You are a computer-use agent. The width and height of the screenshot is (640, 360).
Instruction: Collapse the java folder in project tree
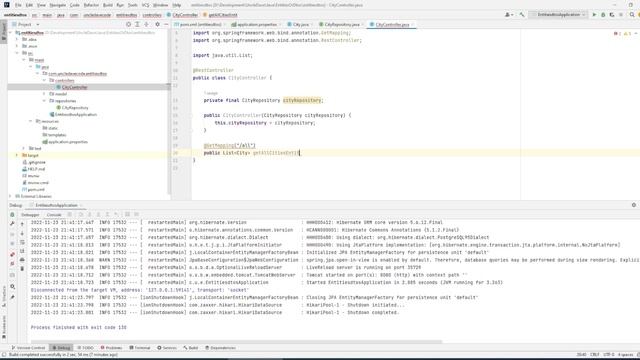click(x=31, y=67)
